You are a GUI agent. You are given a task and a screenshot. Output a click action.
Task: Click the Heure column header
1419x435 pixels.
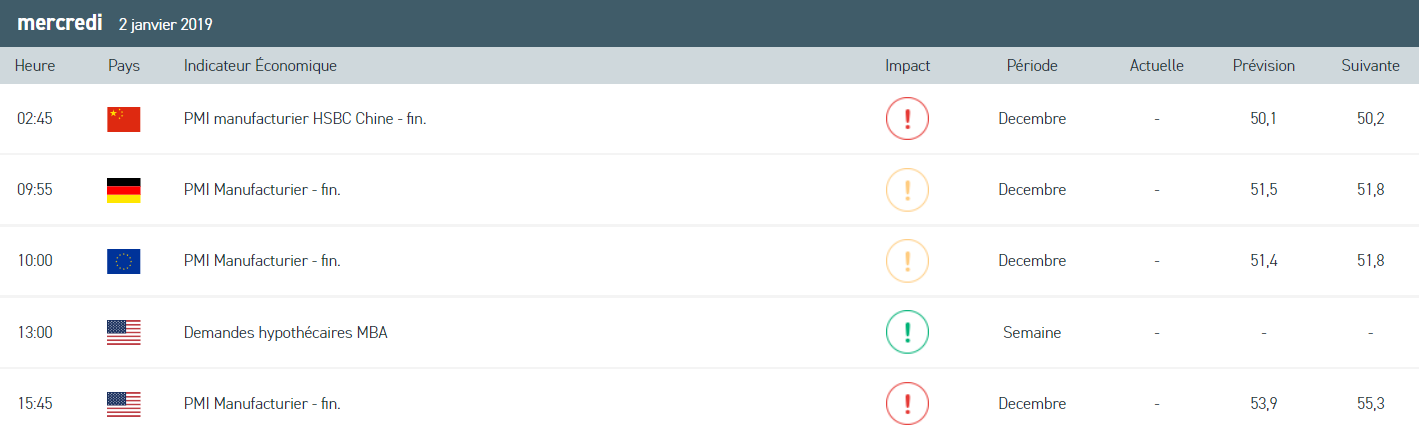pos(35,66)
